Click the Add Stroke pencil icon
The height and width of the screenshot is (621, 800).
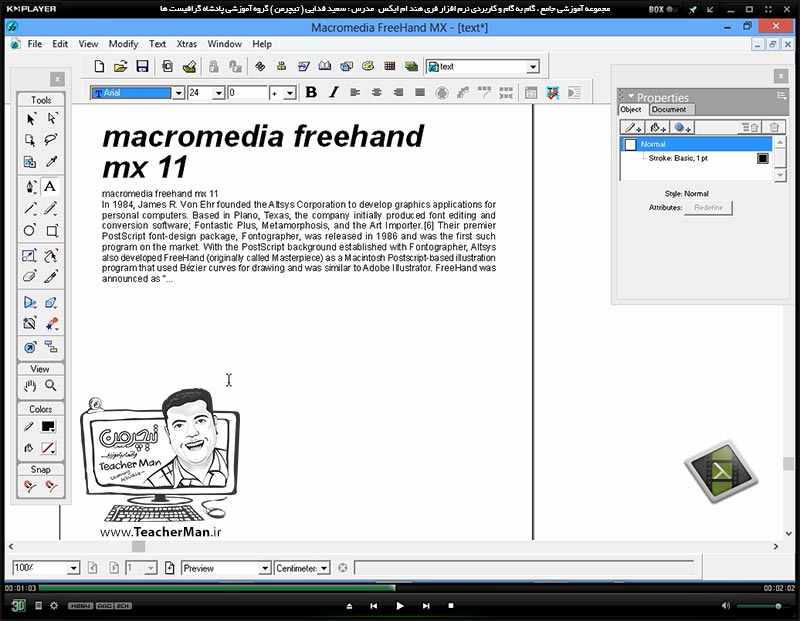tap(632, 128)
